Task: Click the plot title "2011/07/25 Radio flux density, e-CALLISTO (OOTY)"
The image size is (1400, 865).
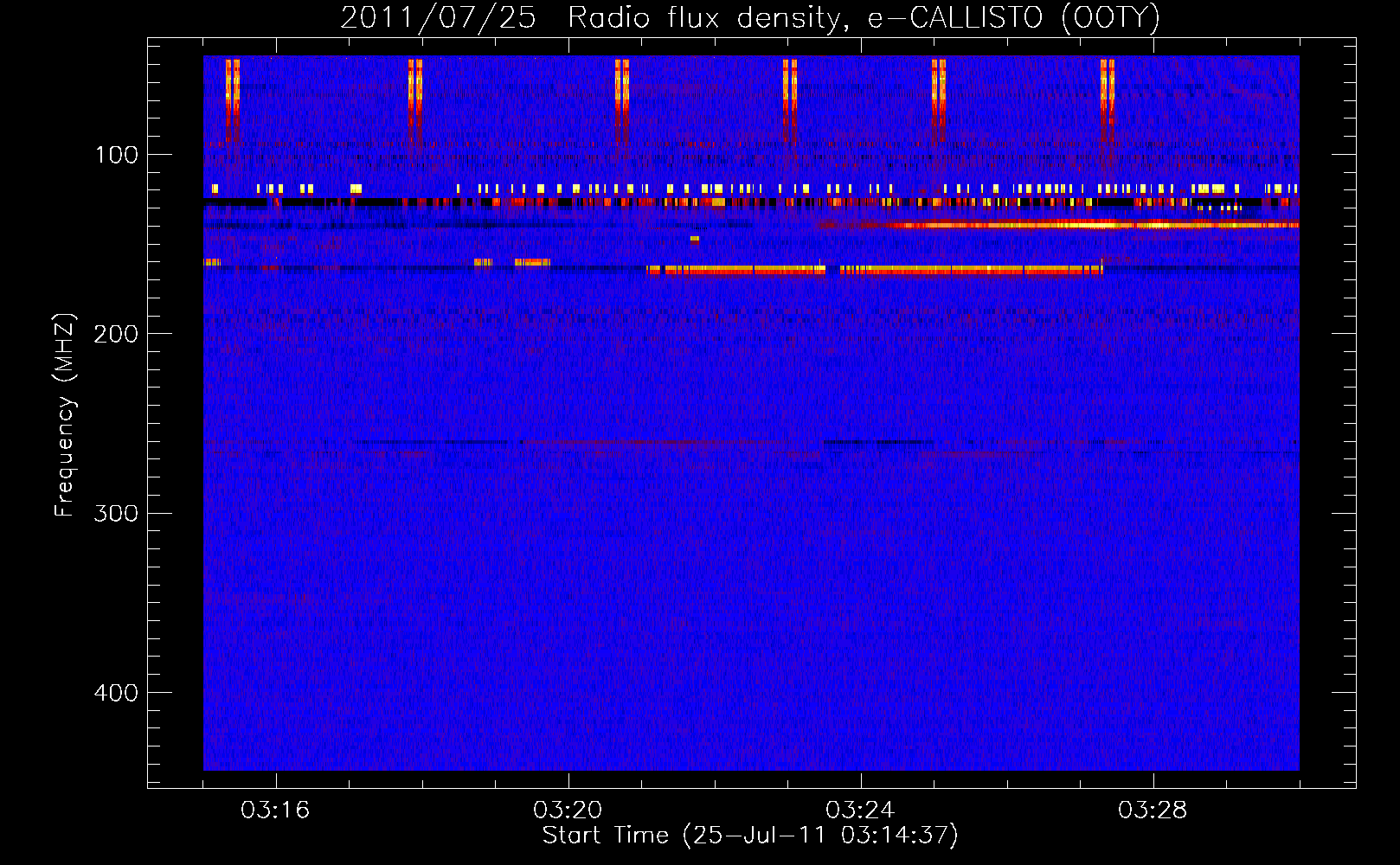Action: (750, 17)
